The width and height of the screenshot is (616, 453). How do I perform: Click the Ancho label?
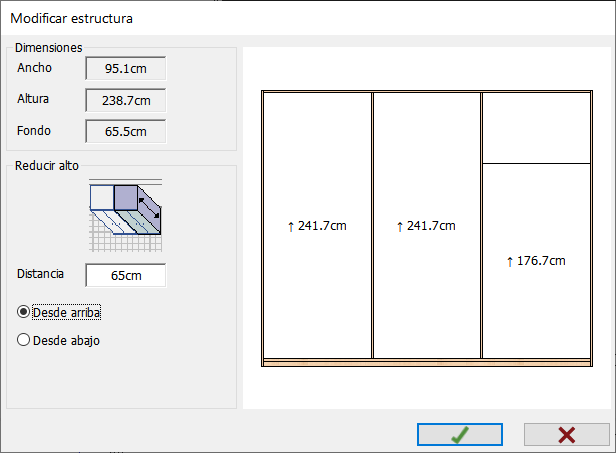pos(34,68)
